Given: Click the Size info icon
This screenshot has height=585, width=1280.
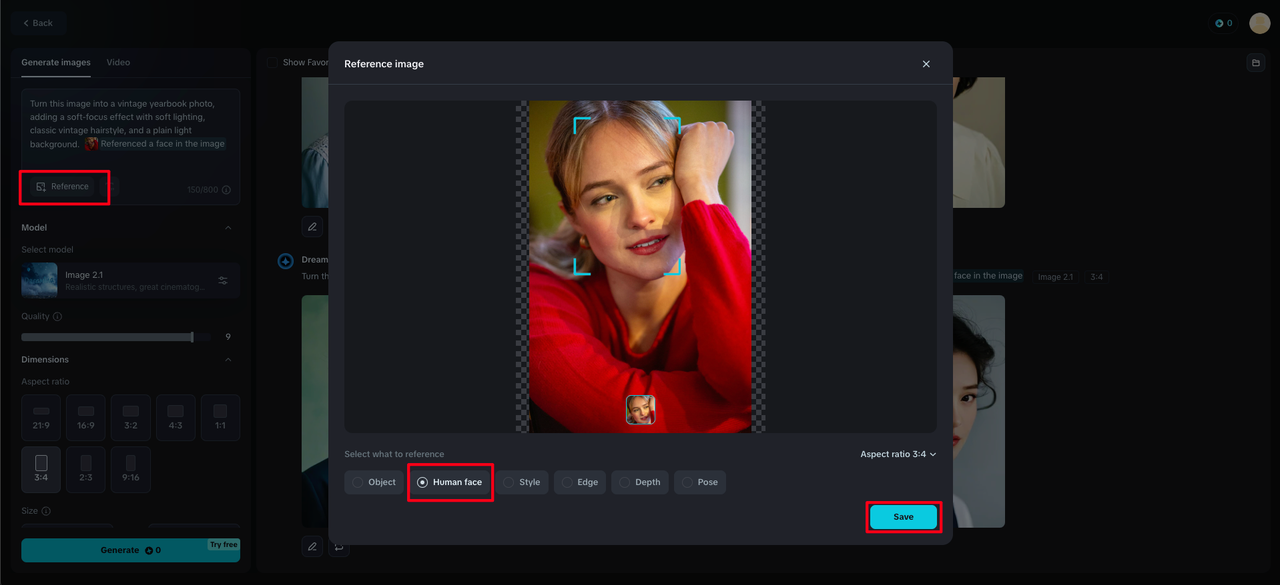Looking at the screenshot, I should coord(46,511).
